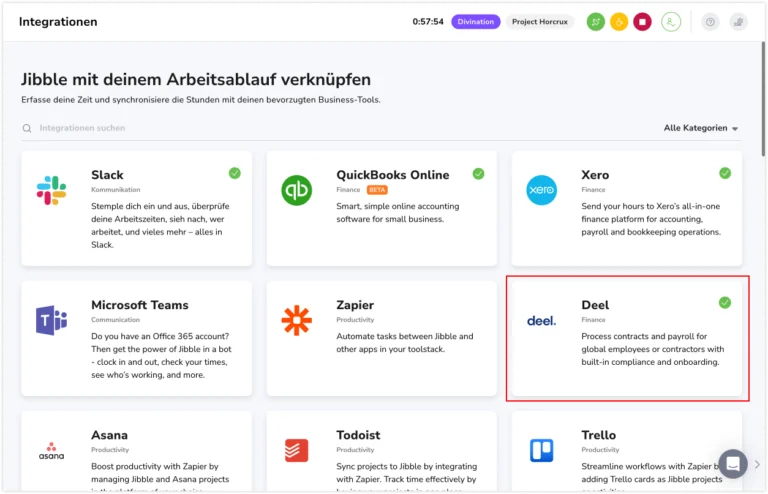Open the Slack card title
768x494 pixels.
tap(107, 175)
